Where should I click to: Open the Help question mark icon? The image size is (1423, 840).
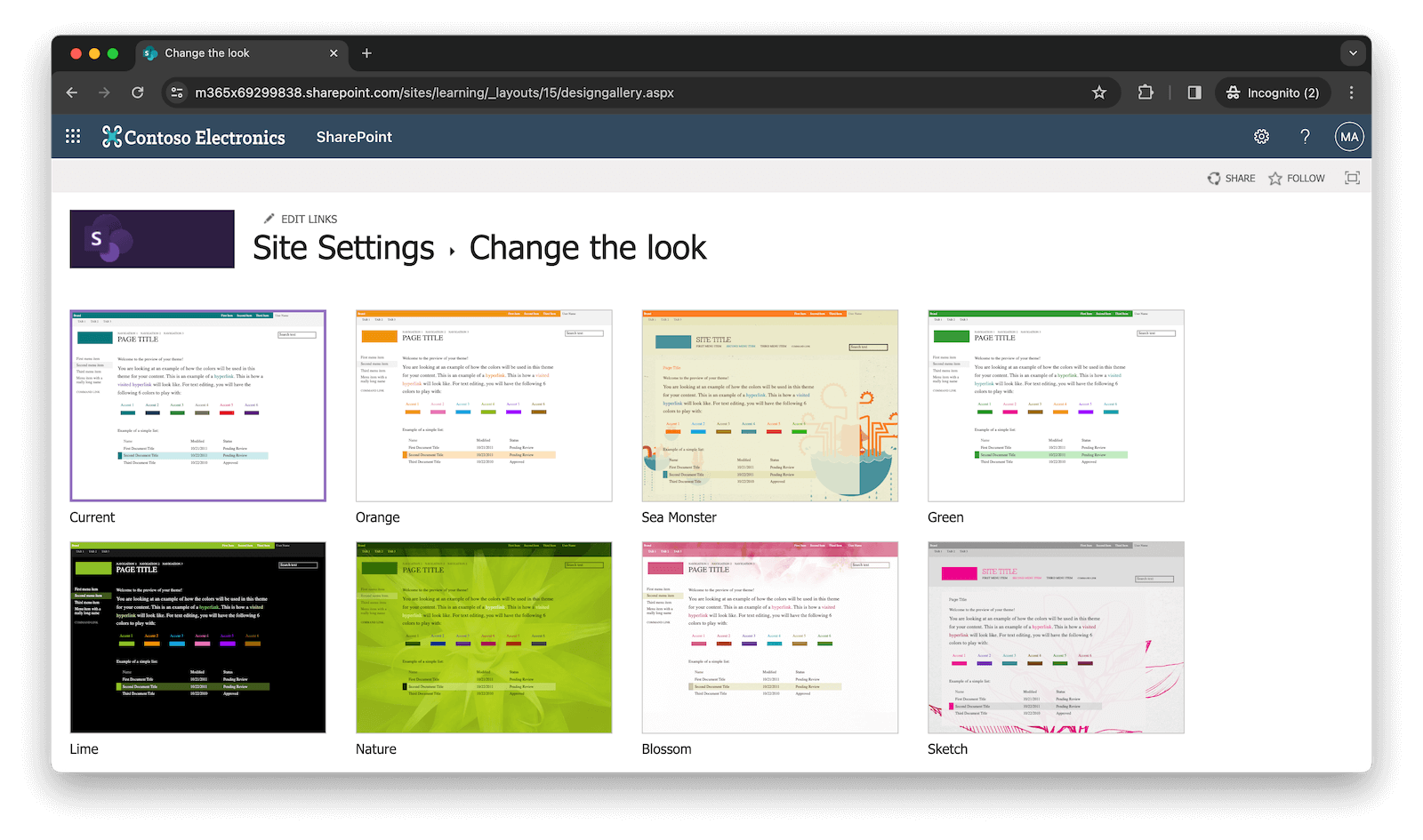1305,136
